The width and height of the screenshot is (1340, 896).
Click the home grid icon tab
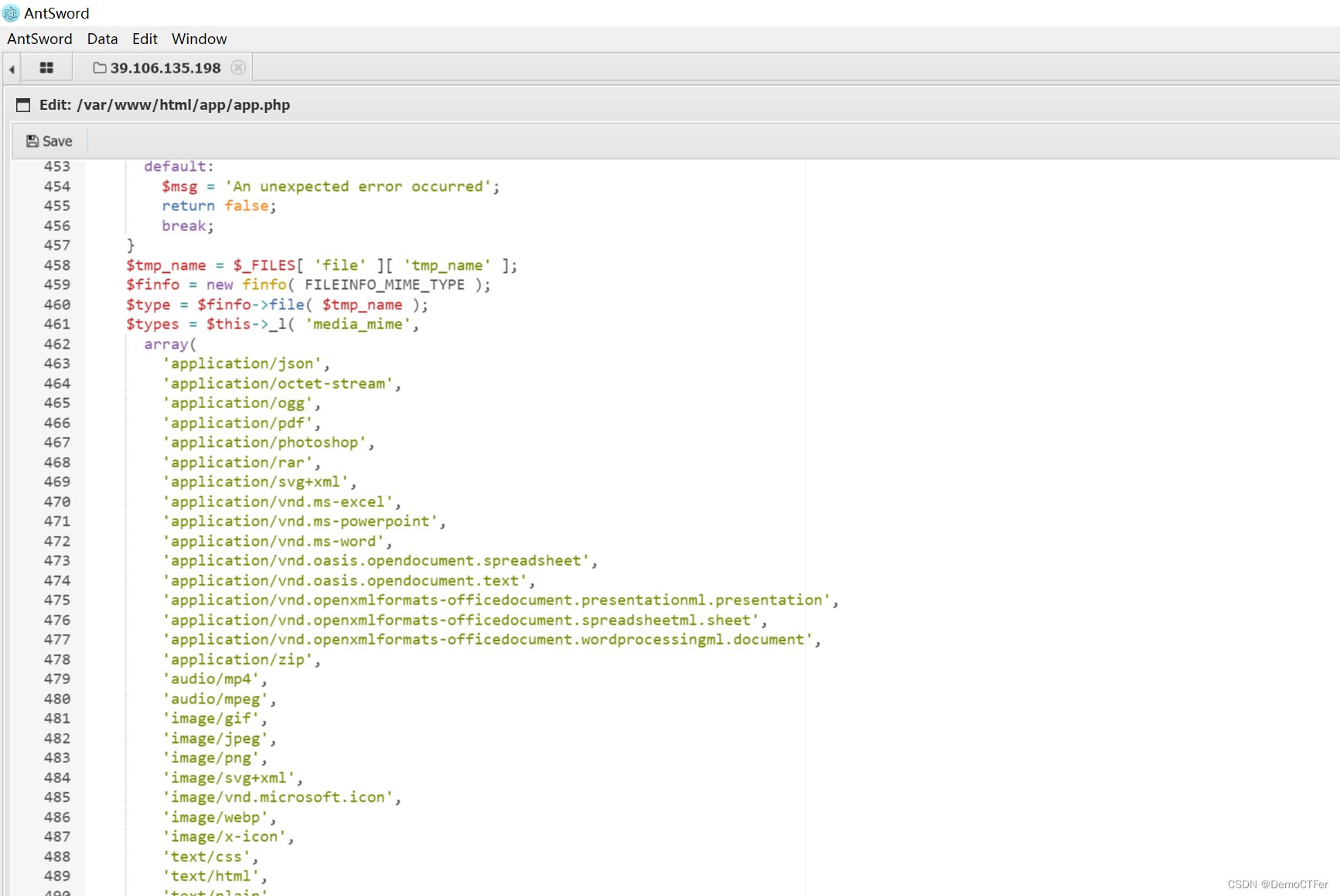point(46,68)
